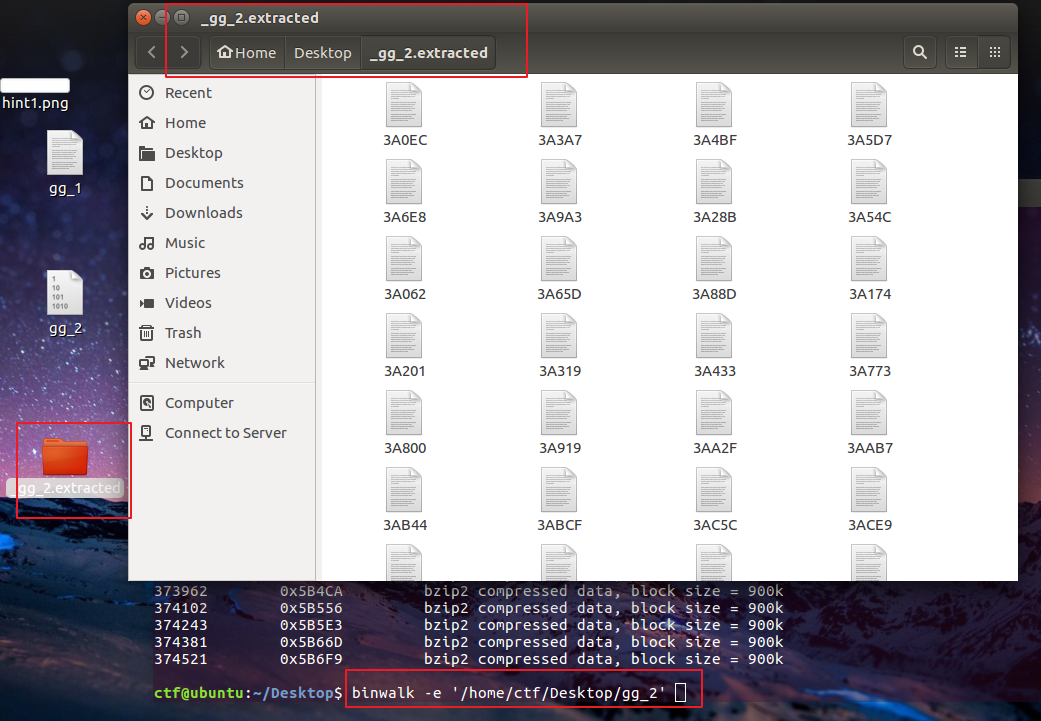Image resolution: width=1041 pixels, height=721 pixels.
Task: Select _gg_2.extracted folder on desktop
Action: [65, 467]
